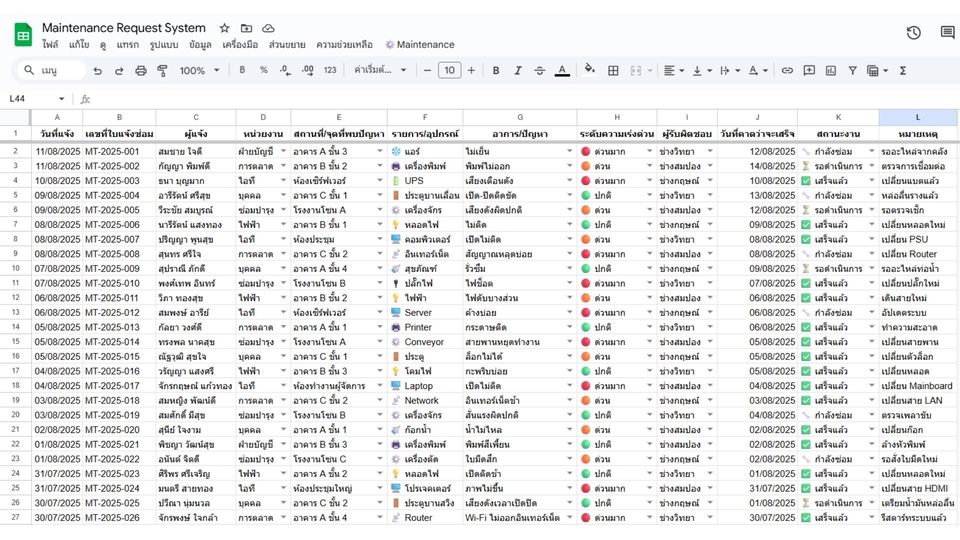Click the document title Maintenance Request System
The height and width of the screenshot is (540, 960).
point(124,28)
